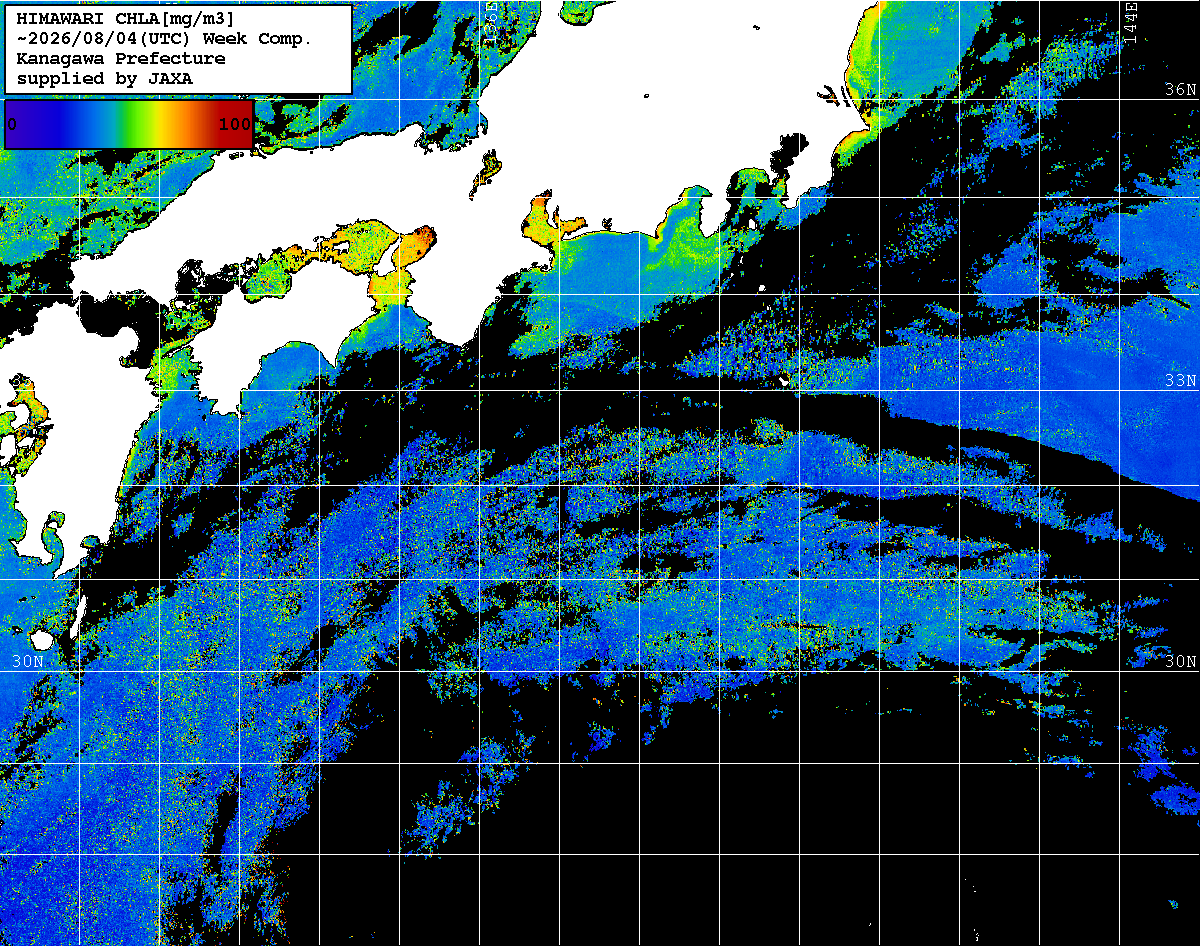Click the right-side 30N latitude label
The image size is (1200, 946).
pos(1180,661)
